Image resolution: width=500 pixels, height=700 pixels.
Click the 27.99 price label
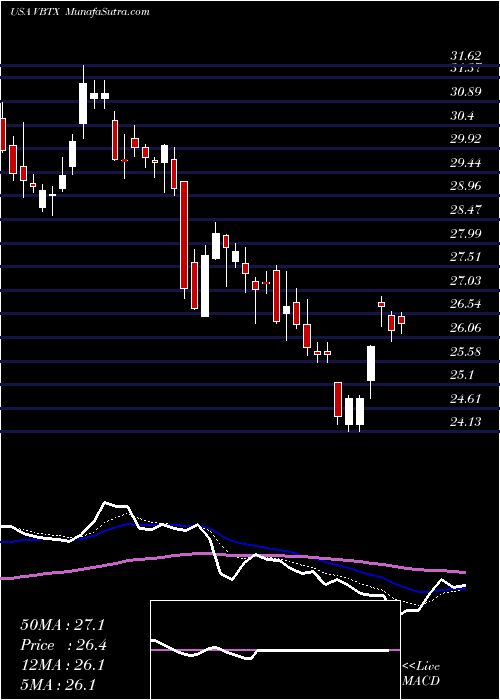point(466,233)
